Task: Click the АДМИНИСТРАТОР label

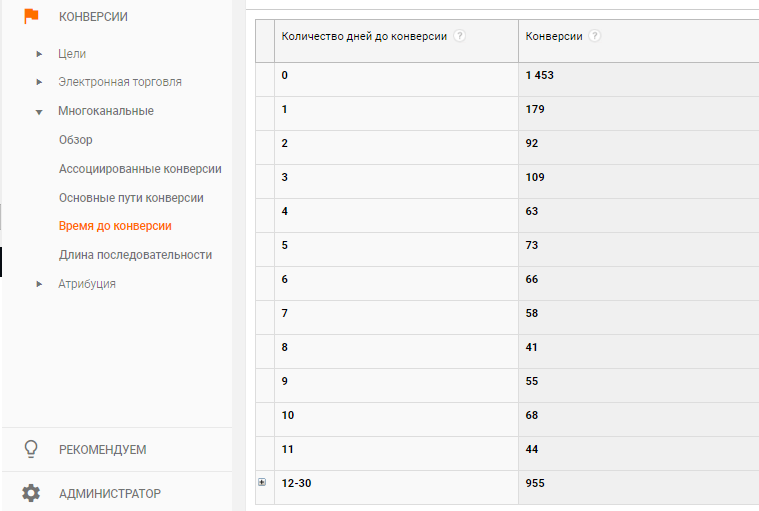Action: (110, 494)
